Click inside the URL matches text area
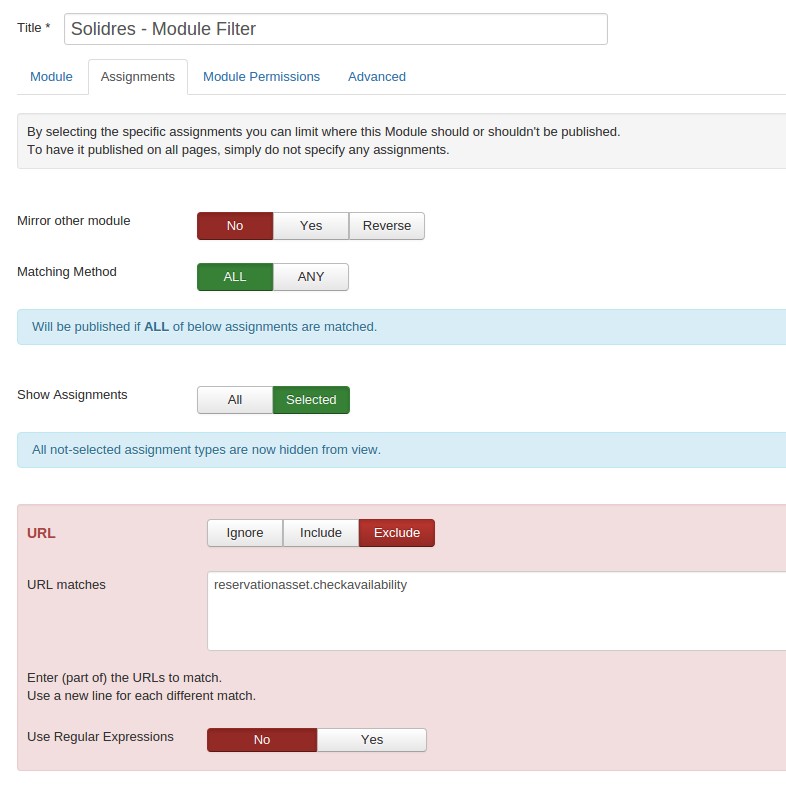 pos(495,611)
